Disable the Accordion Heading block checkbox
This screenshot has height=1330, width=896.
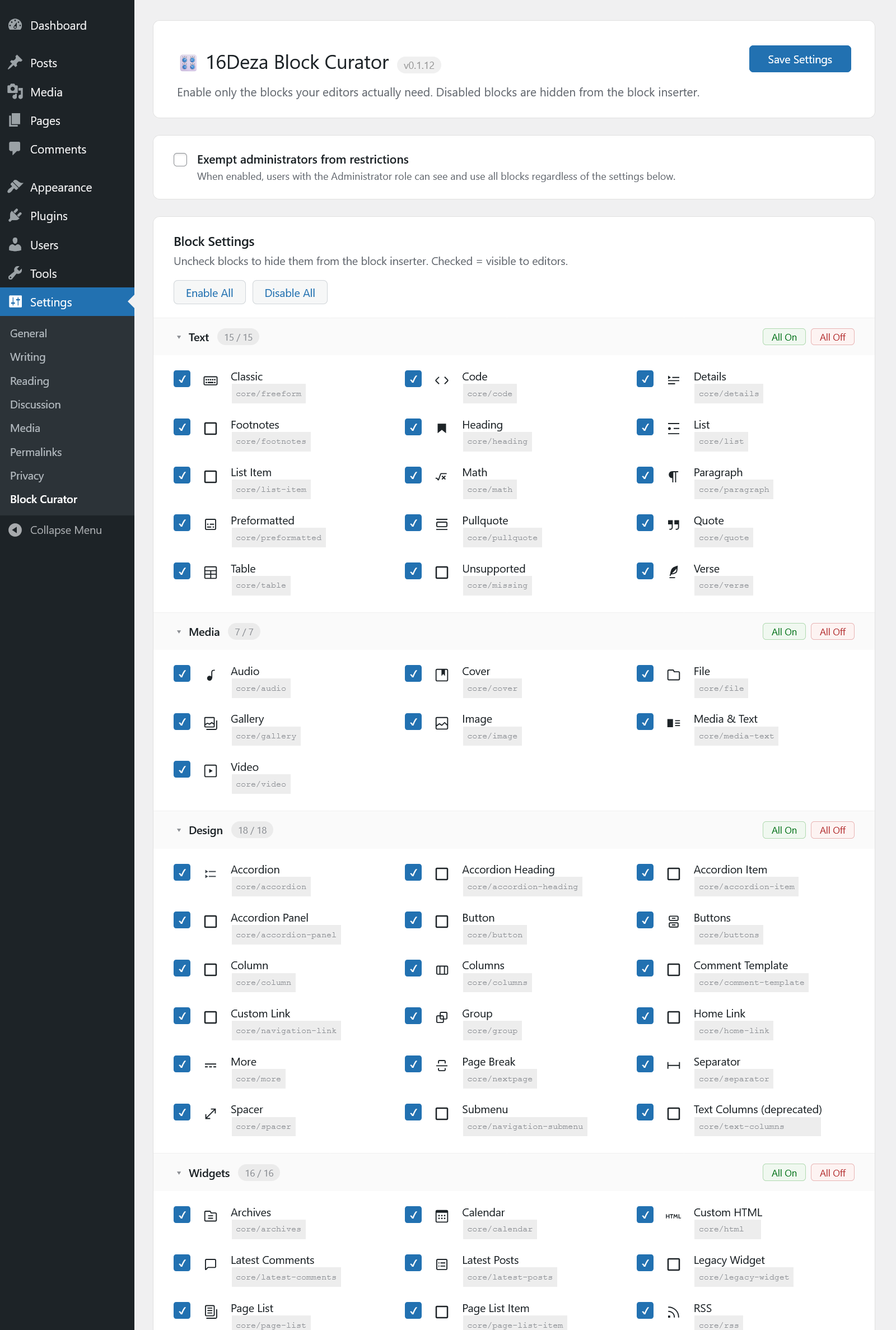pos(413,872)
